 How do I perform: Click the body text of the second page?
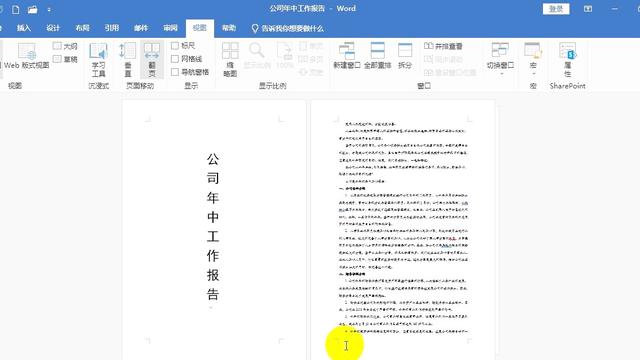click(403, 227)
